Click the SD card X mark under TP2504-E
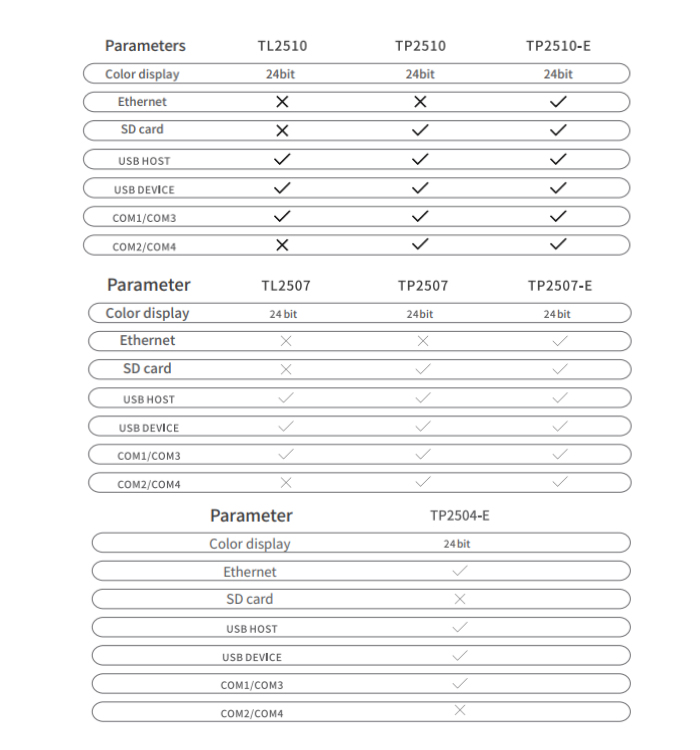Screen dimensions: 700x750 (x=460, y=599)
